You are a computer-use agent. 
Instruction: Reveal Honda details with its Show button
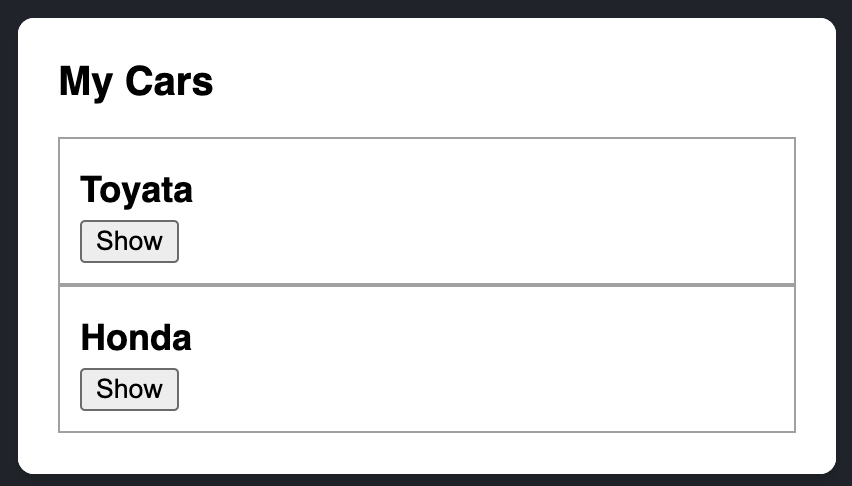[x=129, y=389]
